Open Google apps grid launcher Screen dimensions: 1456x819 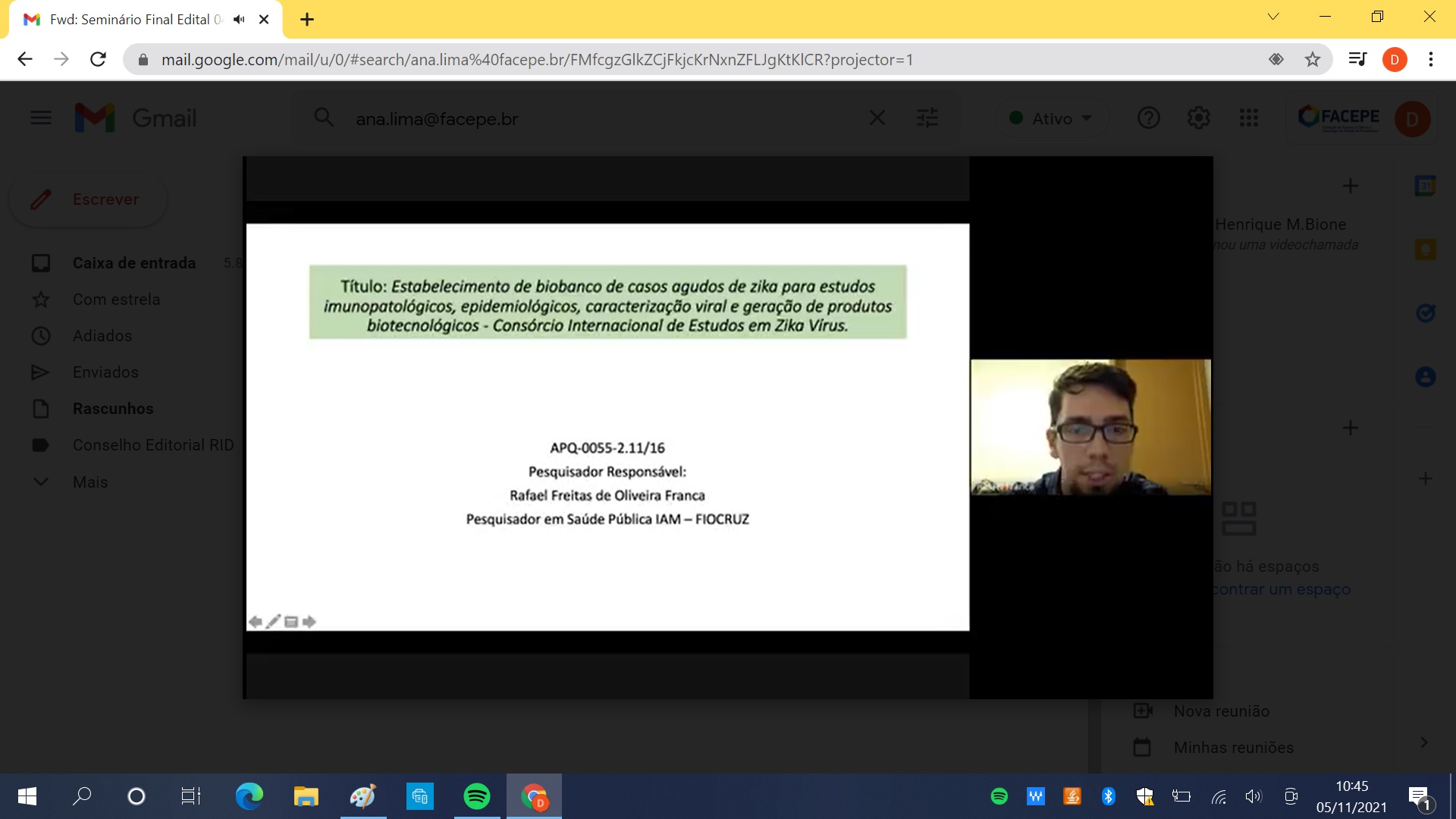(x=1248, y=118)
